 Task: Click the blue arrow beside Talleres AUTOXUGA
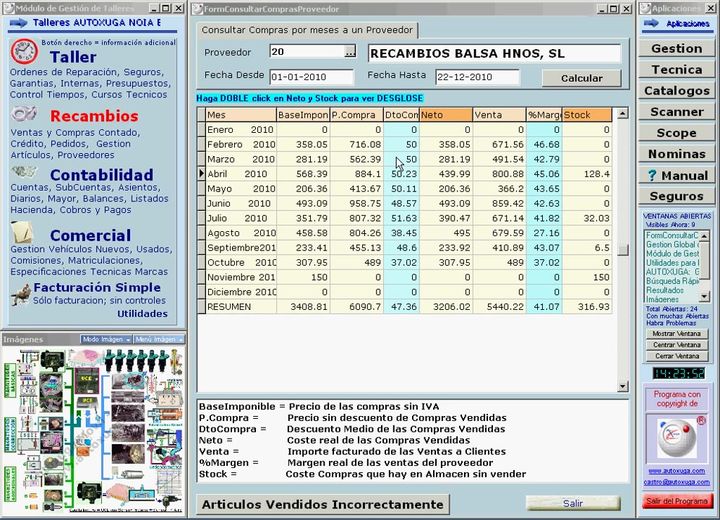click(18, 23)
